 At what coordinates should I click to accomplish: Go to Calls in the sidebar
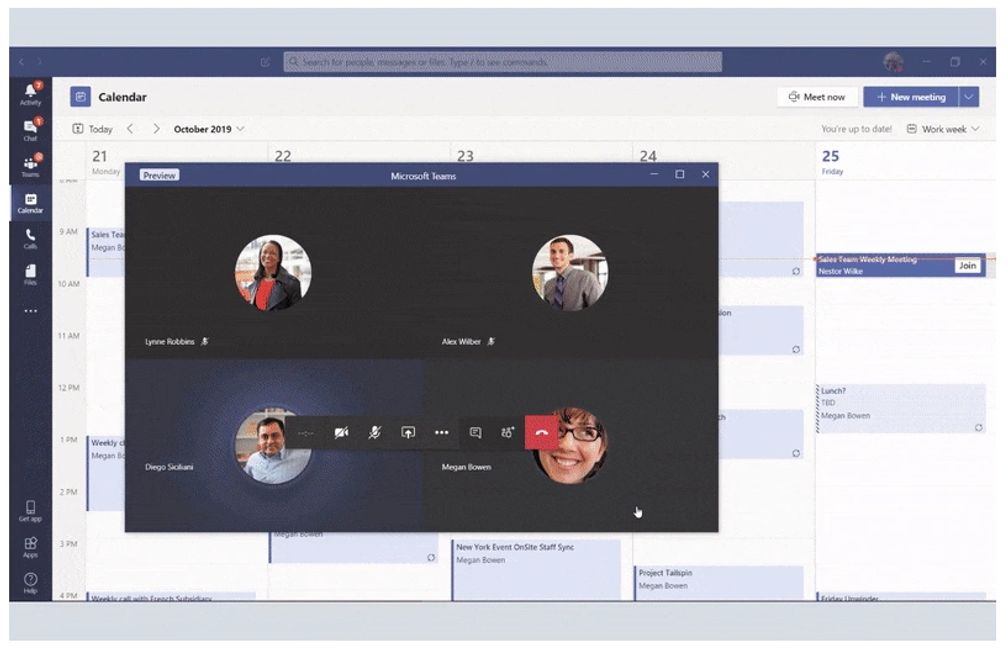coord(30,238)
